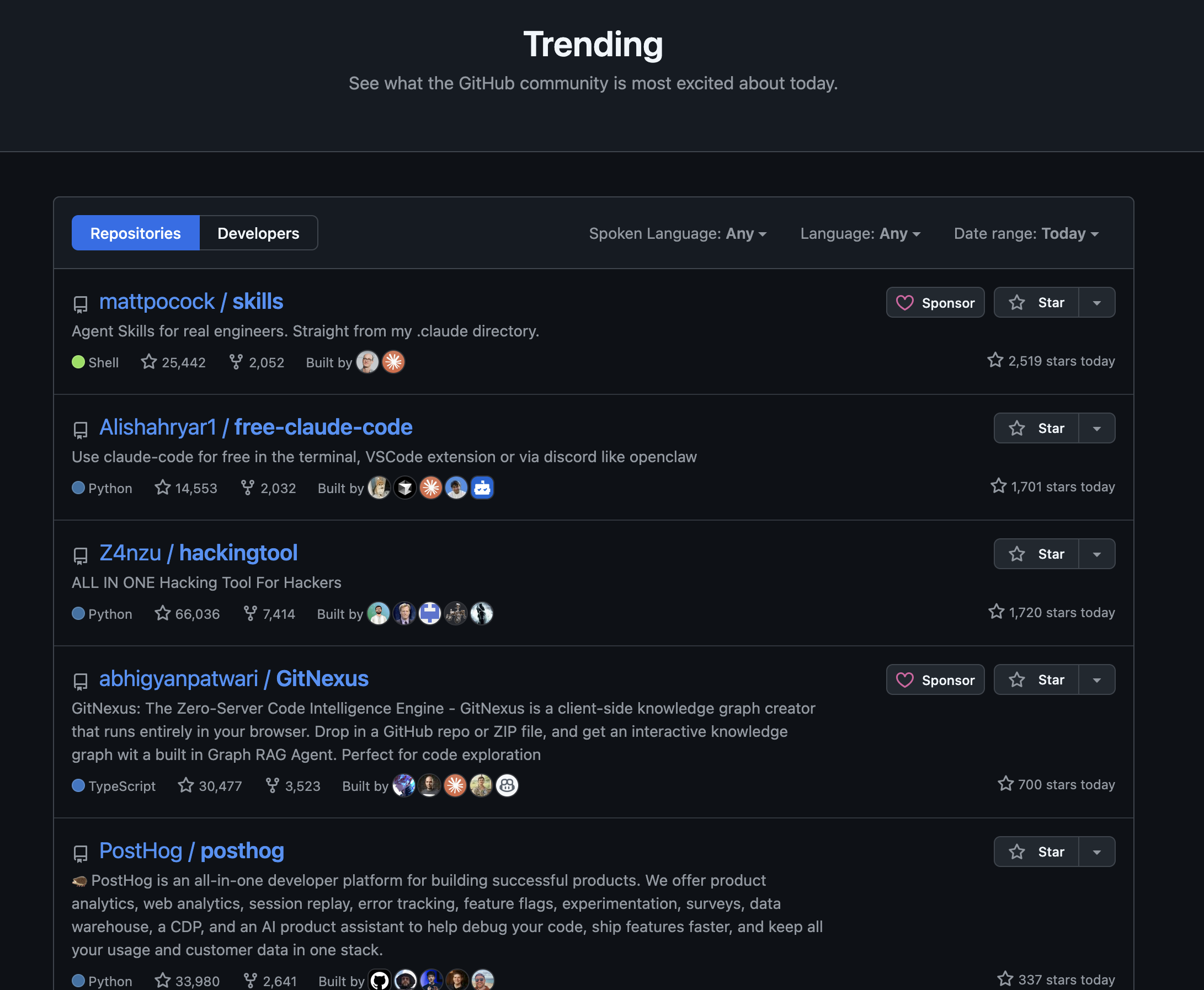The height and width of the screenshot is (990, 1204).
Task: Click the orange Claude avatar for skills
Action: click(393, 362)
